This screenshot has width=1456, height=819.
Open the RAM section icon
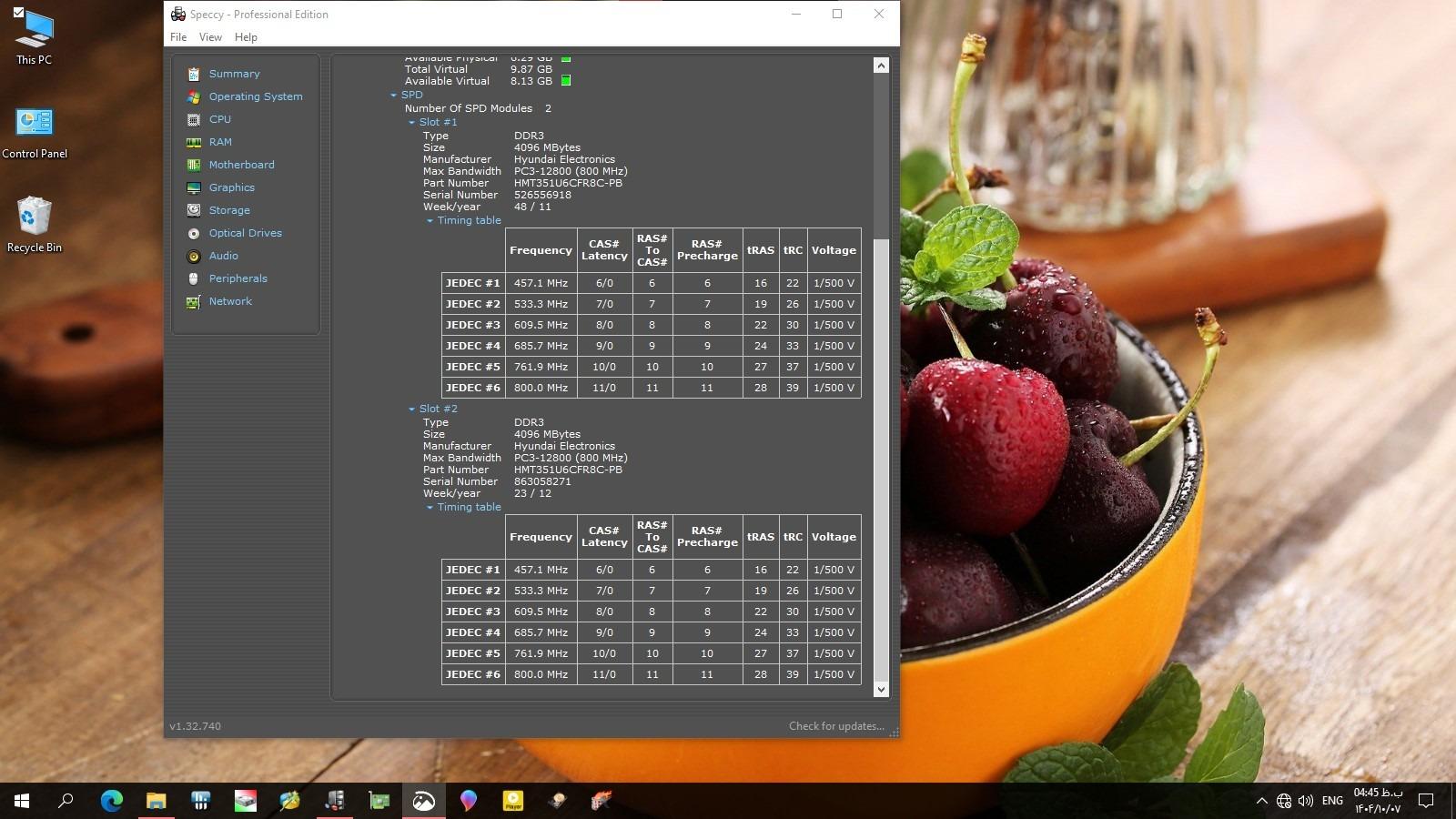coord(193,142)
